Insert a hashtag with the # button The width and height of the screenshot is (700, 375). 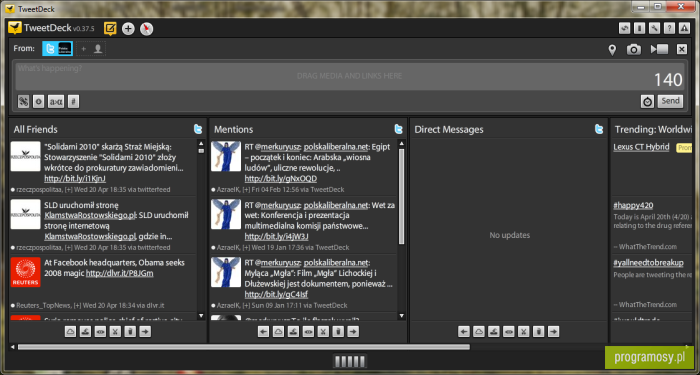tap(74, 102)
